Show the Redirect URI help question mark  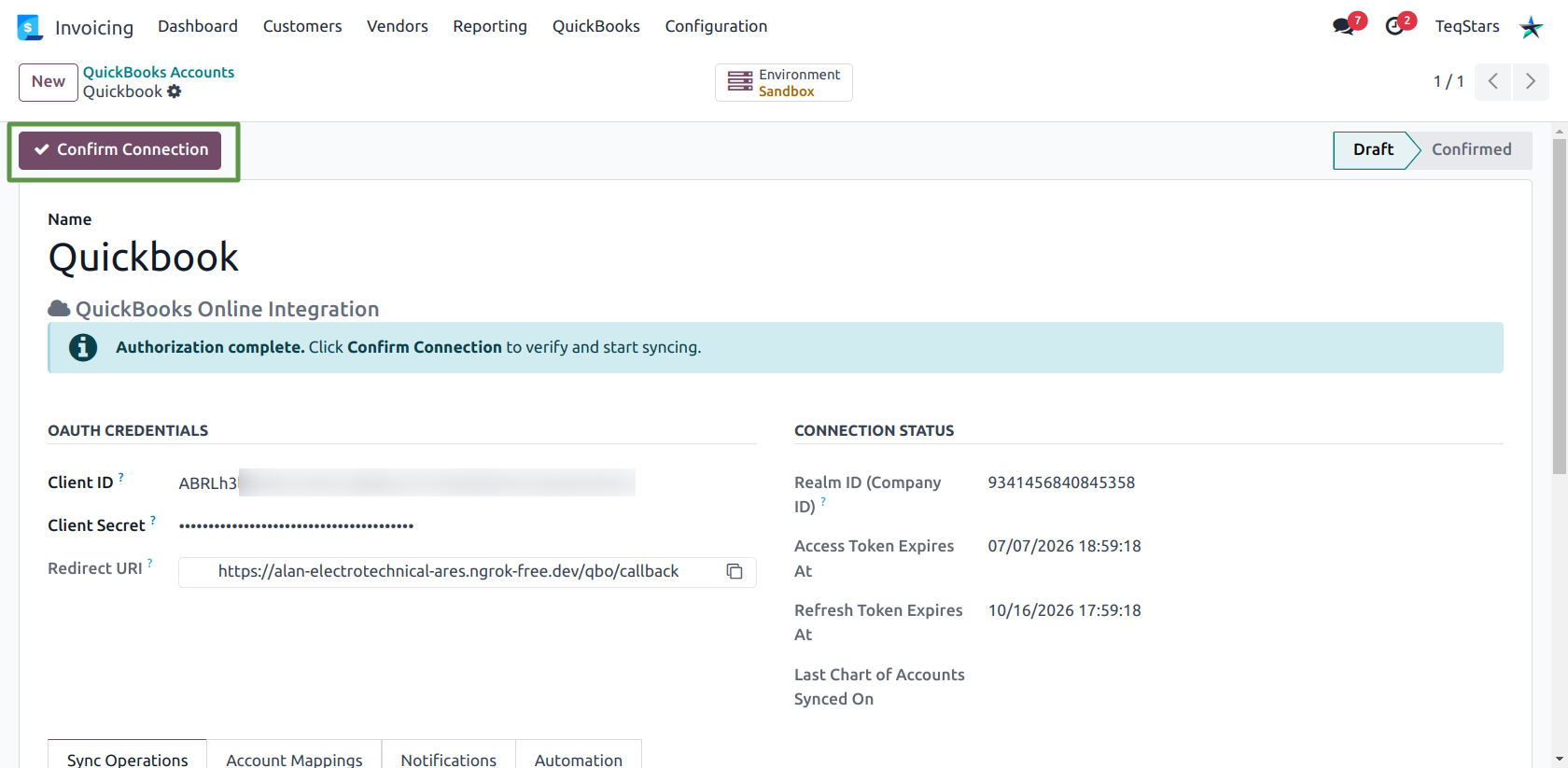149,563
